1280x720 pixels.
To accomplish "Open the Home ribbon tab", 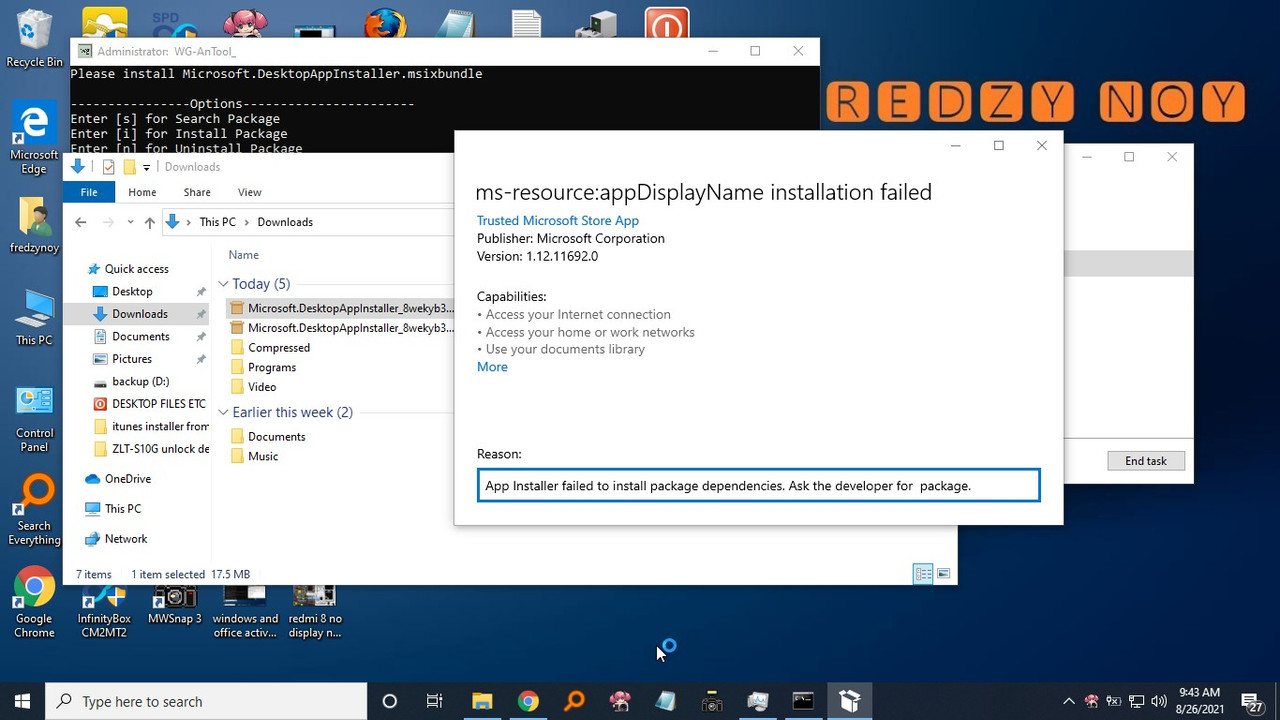I will tap(142, 192).
